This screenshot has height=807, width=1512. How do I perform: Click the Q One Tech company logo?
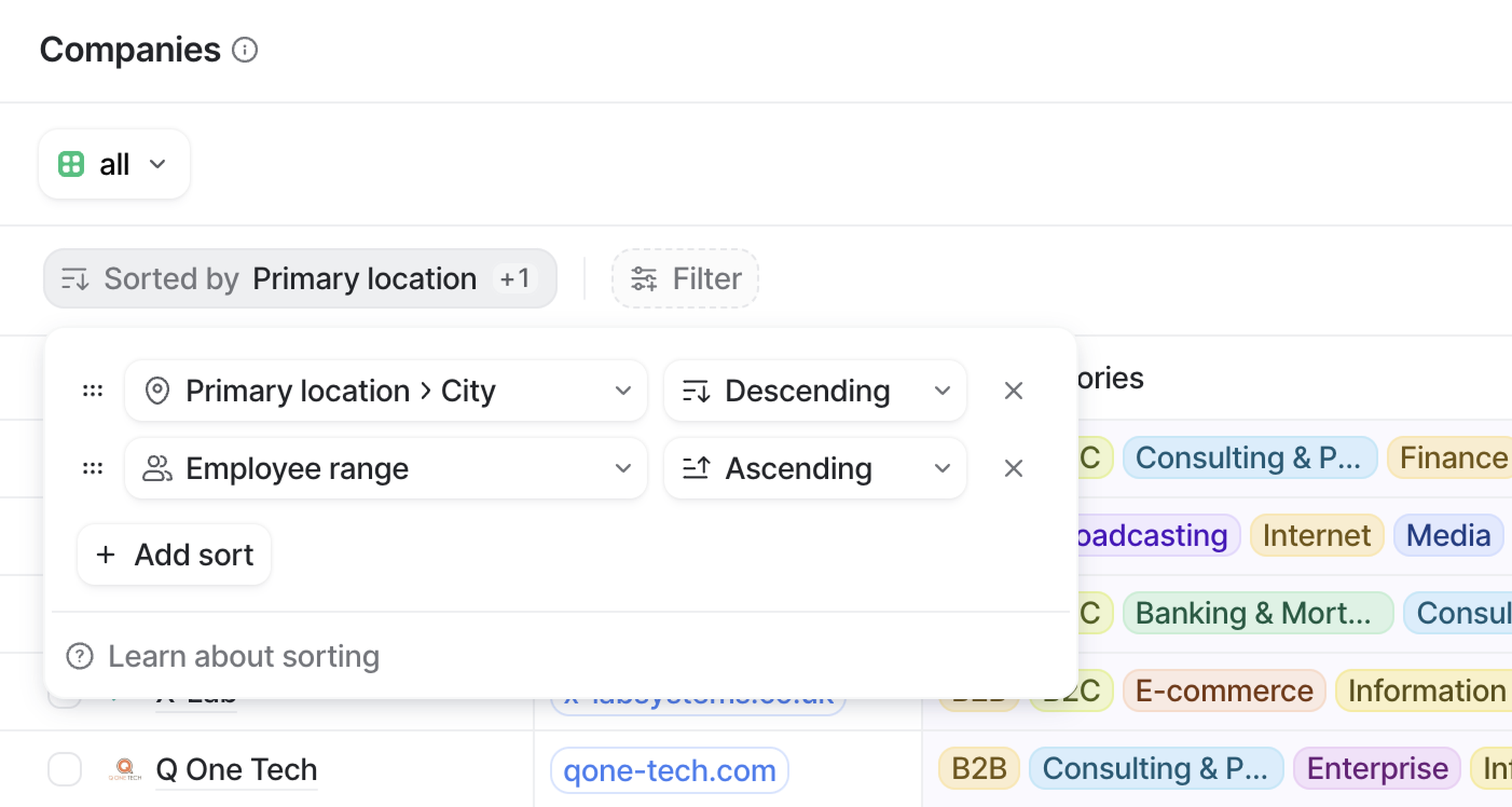(x=124, y=769)
